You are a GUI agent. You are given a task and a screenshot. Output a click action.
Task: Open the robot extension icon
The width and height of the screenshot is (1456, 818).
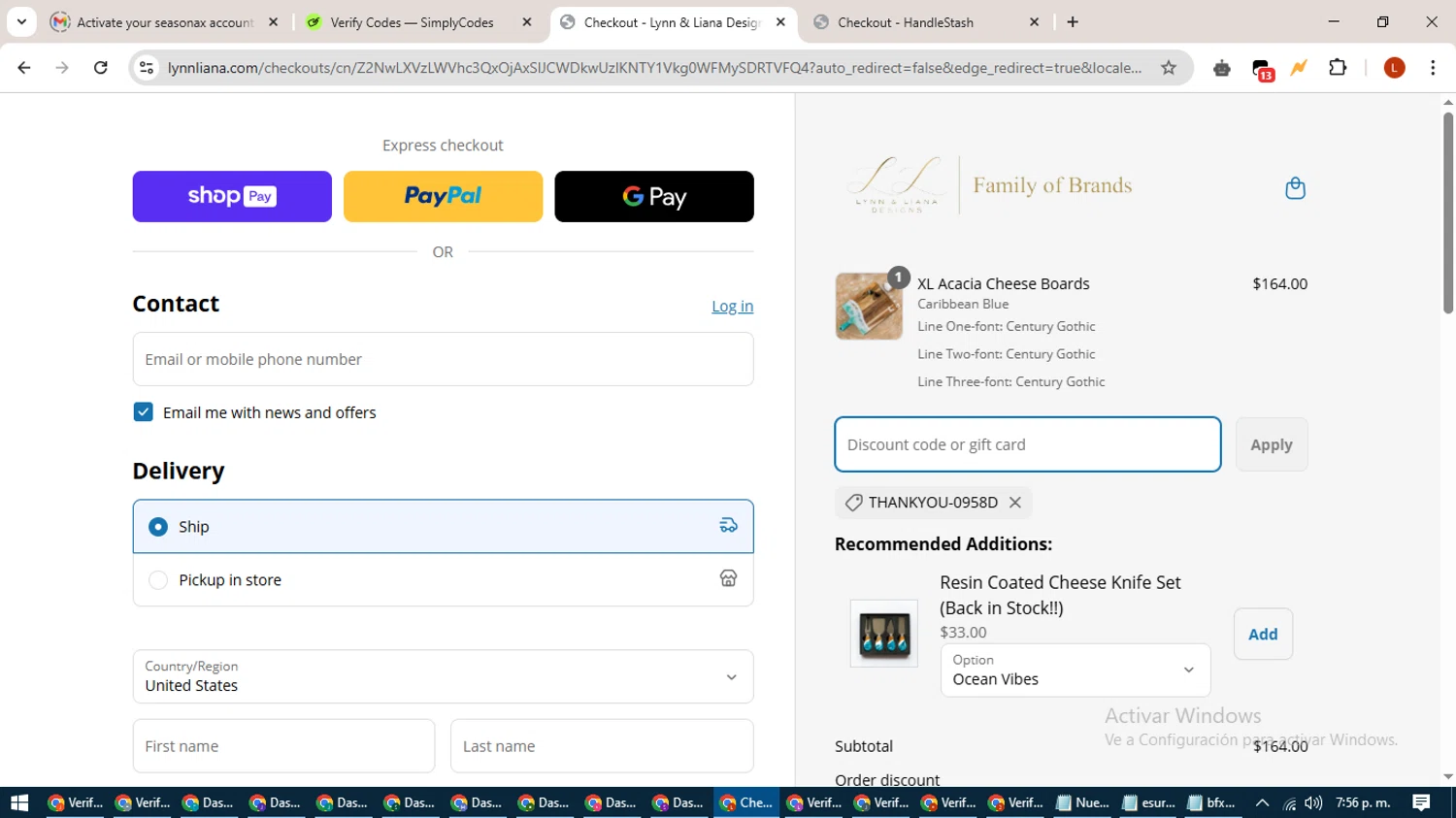(x=1222, y=68)
